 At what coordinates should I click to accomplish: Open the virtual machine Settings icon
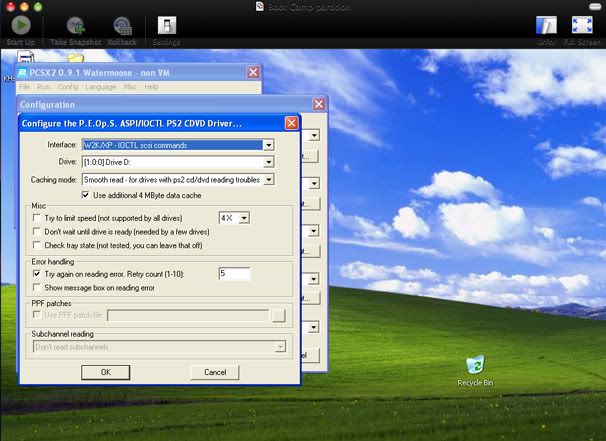coord(167,26)
